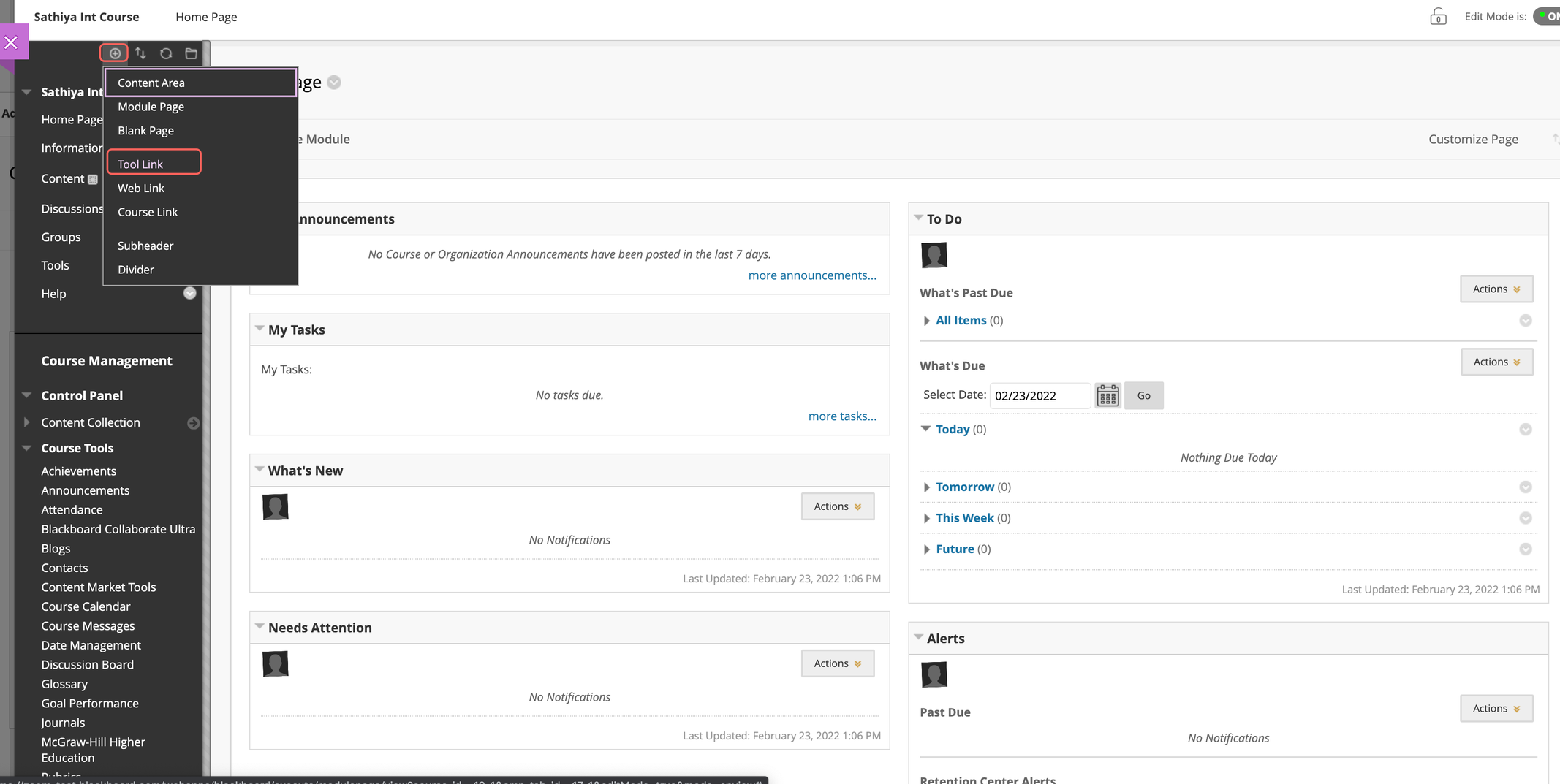Collapse the Control Panel section
The width and height of the screenshot is (1560, 784).
[27, 395]
